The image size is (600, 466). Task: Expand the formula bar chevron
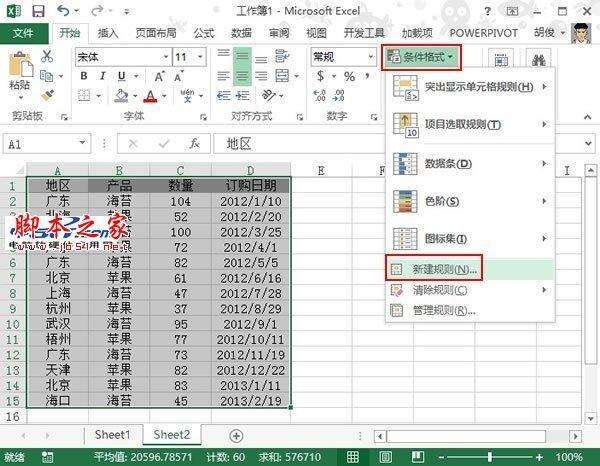tap(589, 143)
